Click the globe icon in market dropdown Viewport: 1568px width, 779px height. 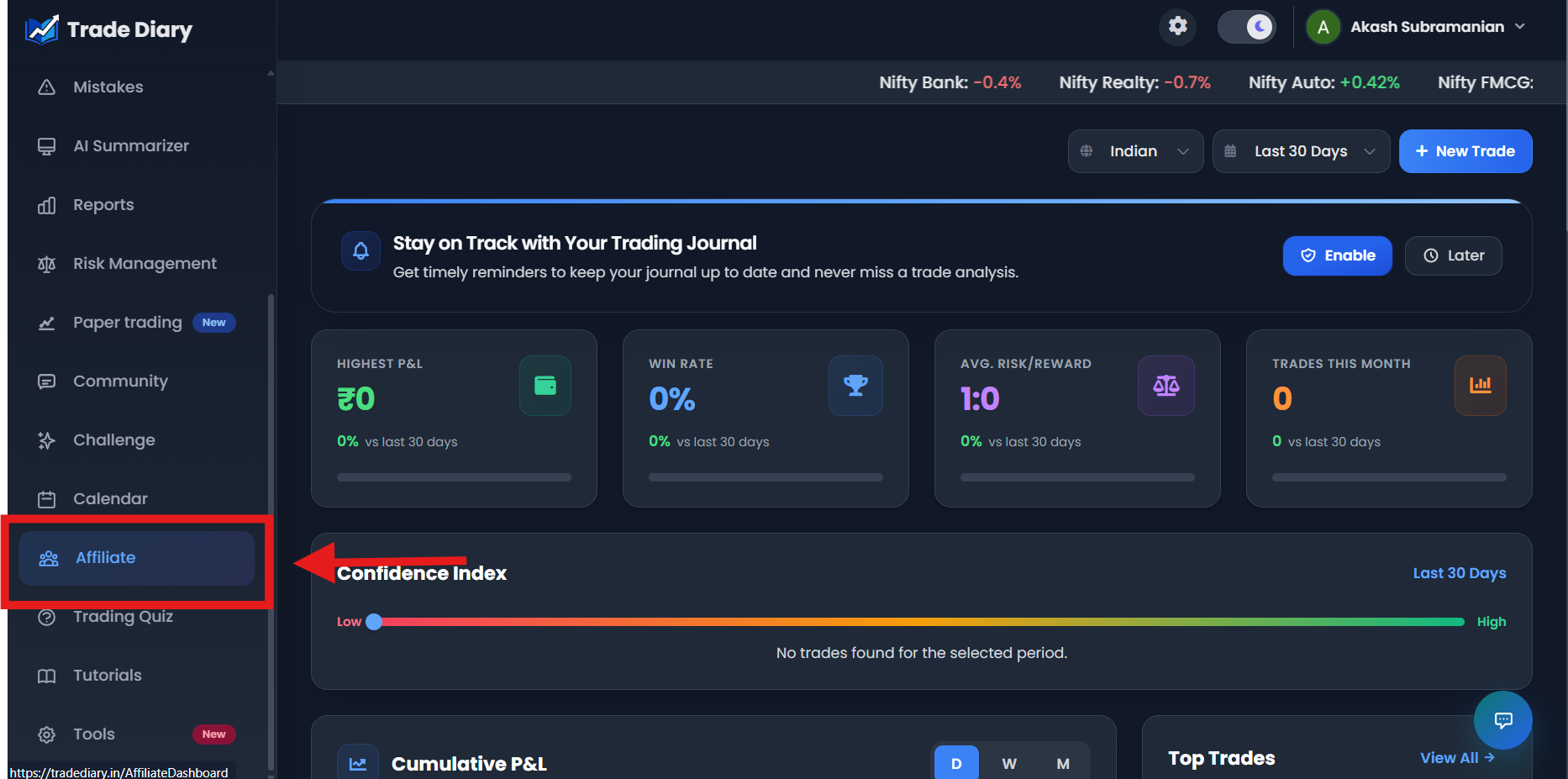[x=1087, y=151]
